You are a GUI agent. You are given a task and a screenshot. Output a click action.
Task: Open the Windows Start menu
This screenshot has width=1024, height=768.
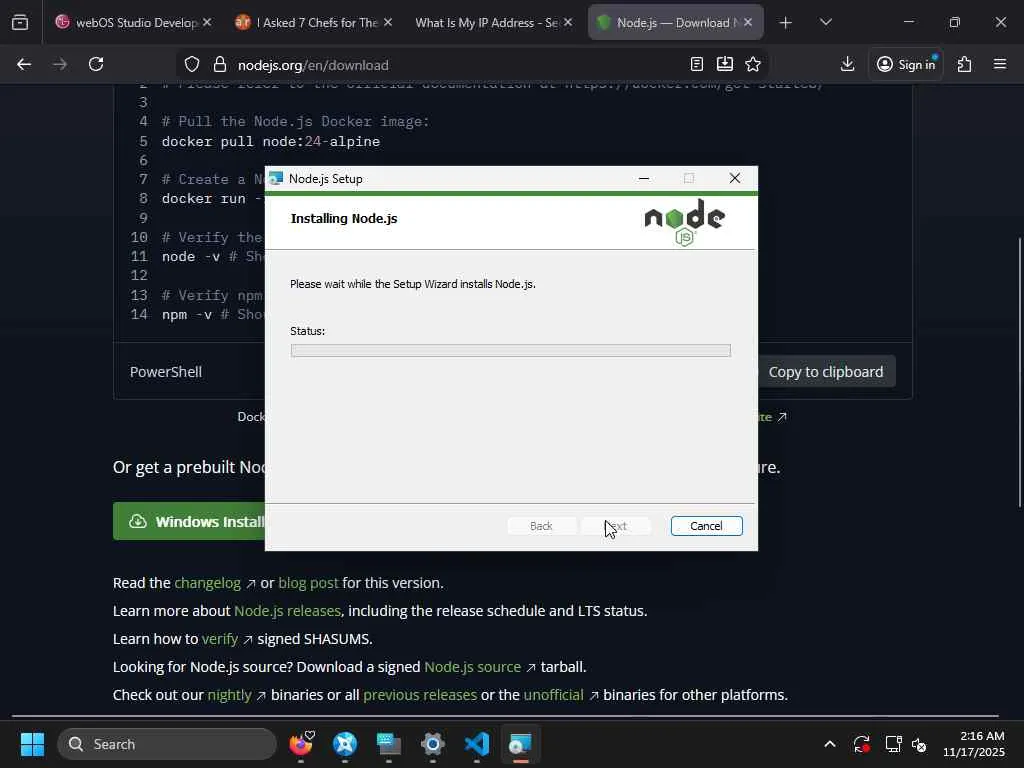(x=32, y=744)
